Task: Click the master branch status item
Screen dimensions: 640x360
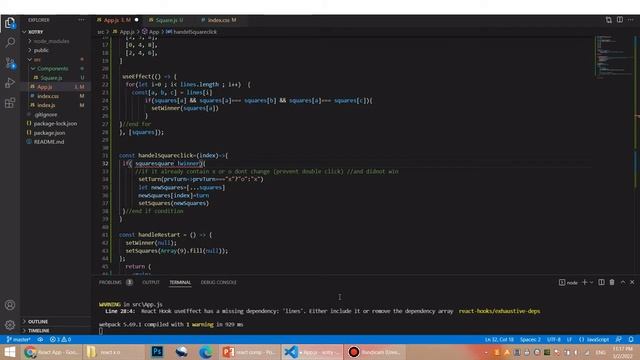Action: point(18,339)
